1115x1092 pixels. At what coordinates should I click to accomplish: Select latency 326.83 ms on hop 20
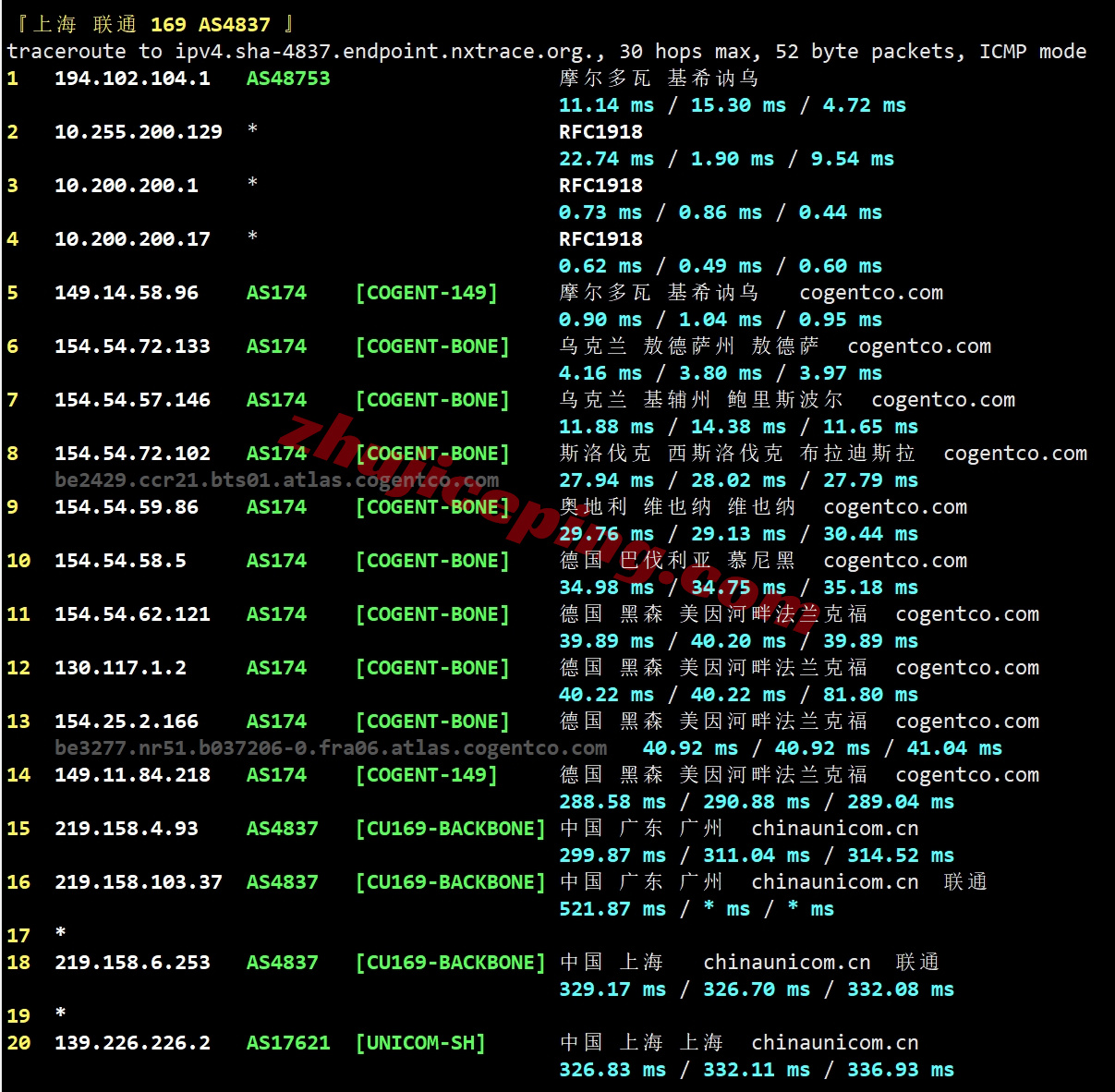click(612, 1070)
